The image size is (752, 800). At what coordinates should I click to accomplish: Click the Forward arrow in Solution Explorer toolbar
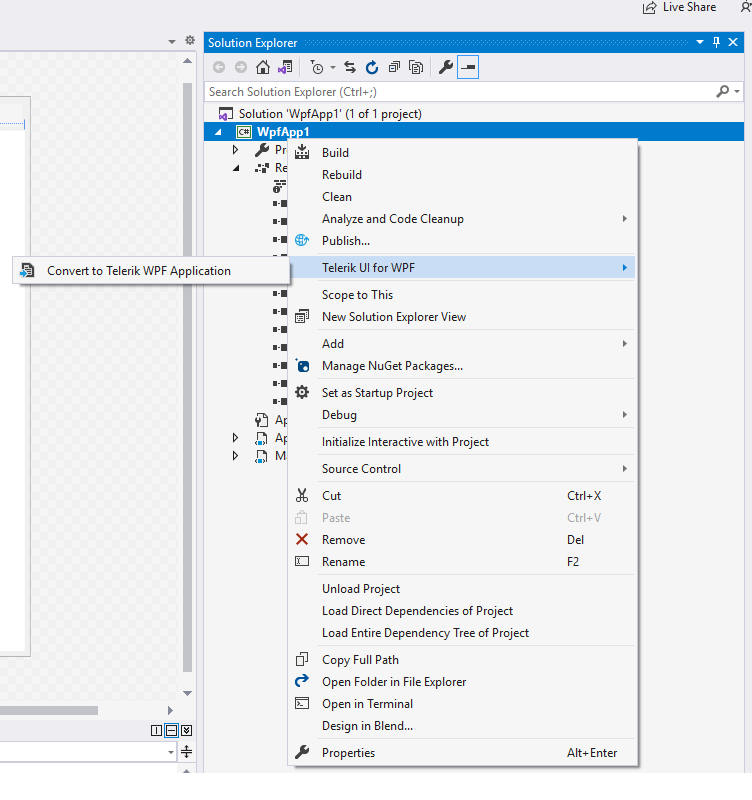click(241, 67)
